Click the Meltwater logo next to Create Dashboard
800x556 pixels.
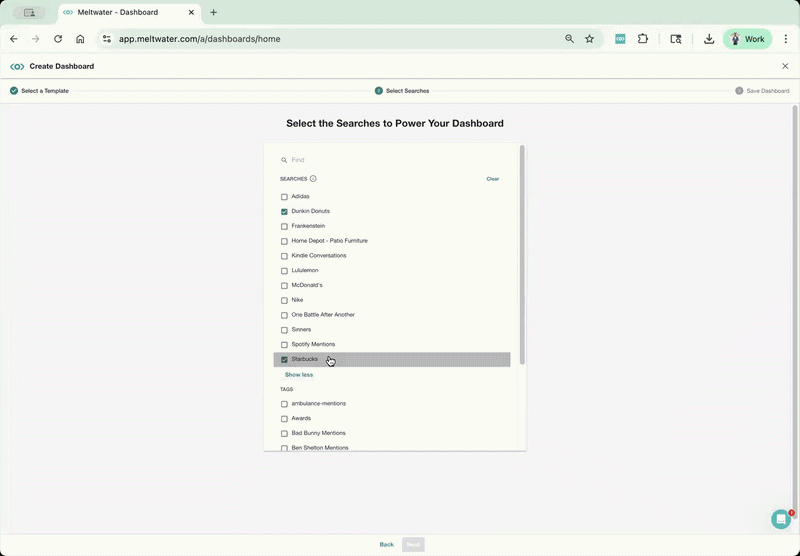[x=17, y=66]
